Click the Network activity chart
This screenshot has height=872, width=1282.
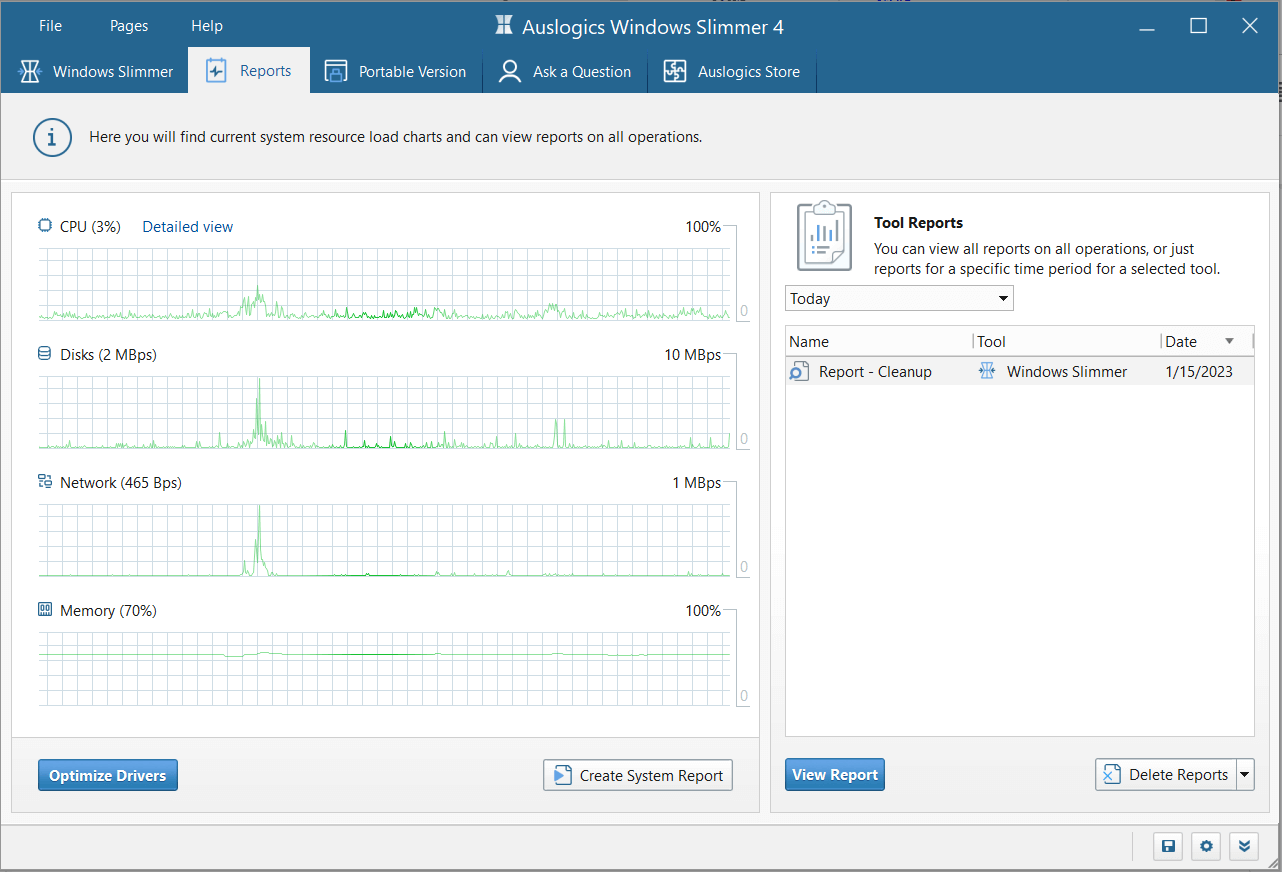click(384, 540)
